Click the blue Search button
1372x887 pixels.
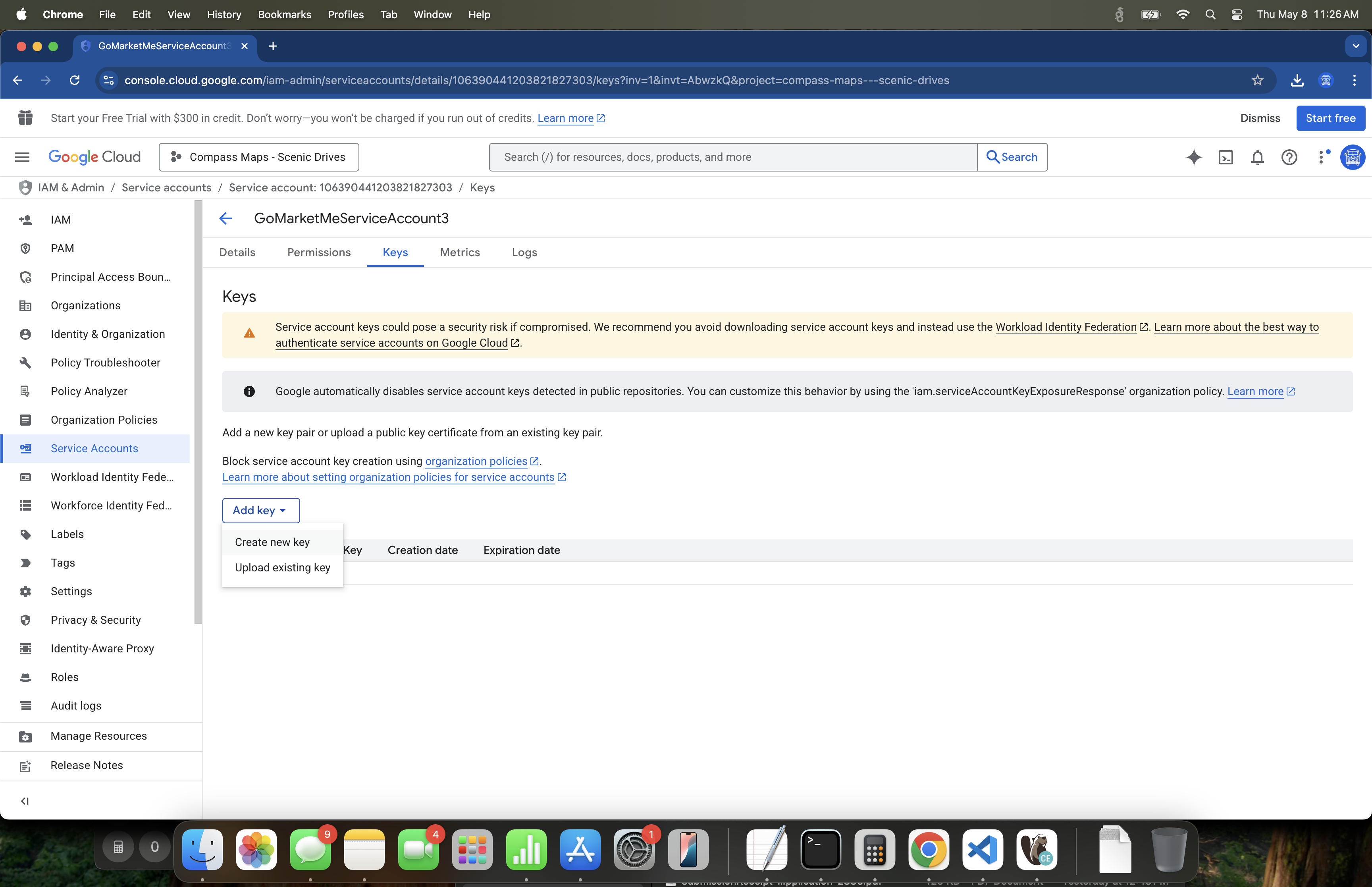(1012, 157)
